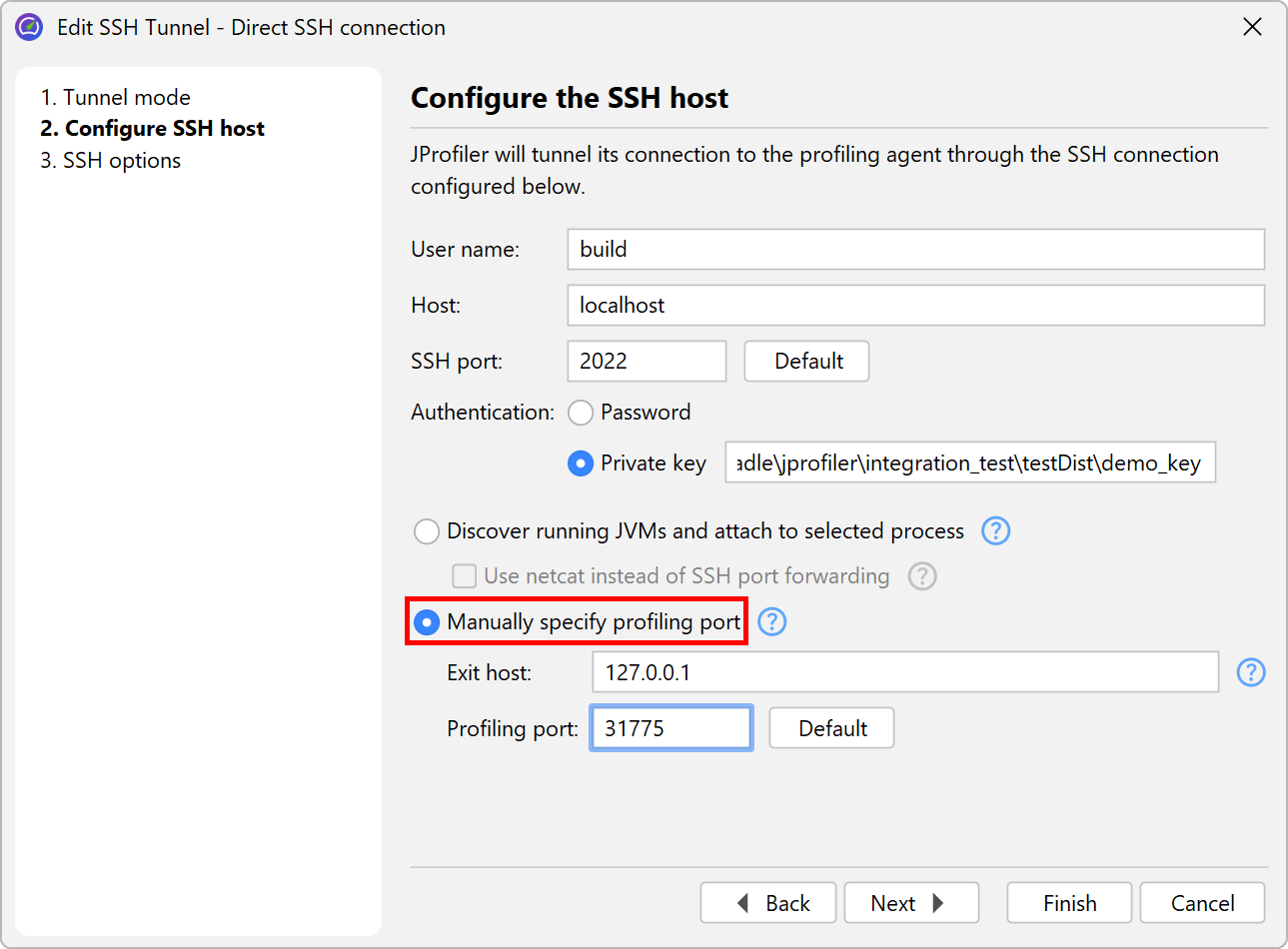Viewport: 1288px width, 949px height.
Task: Click help icon next to Discover running JVMs
Action: coord(995,530)
